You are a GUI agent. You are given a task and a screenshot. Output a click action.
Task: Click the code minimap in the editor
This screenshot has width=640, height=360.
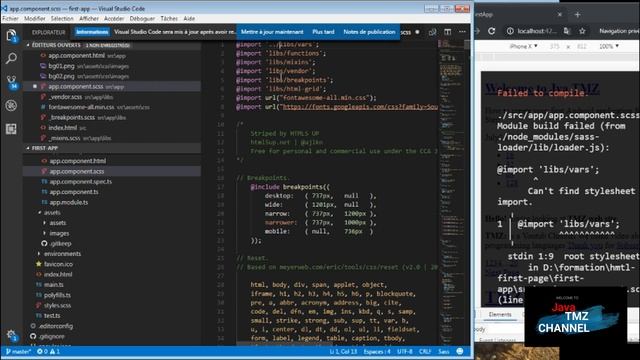pos(451,192)
